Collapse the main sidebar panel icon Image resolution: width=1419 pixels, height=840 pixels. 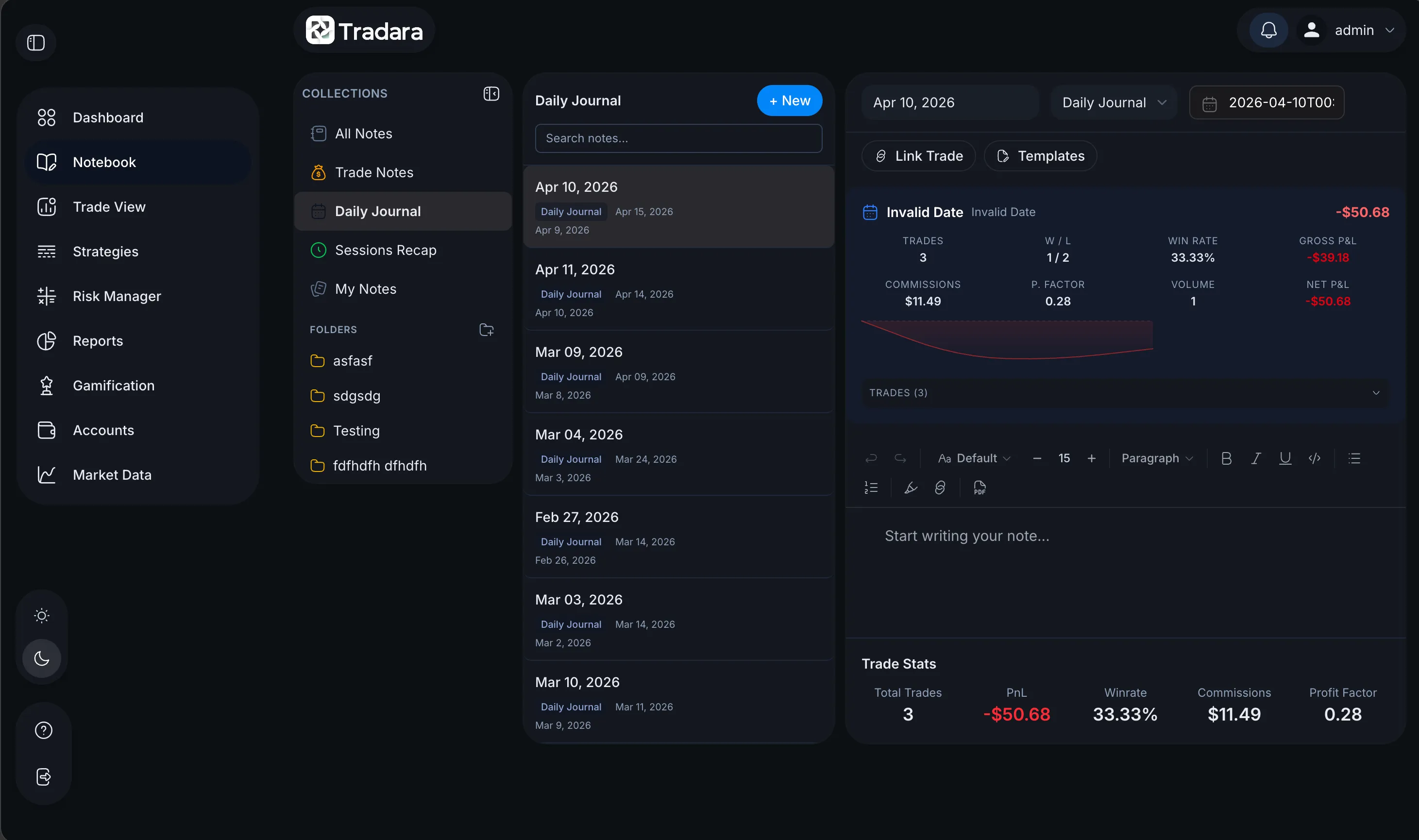(x=36, y=43)
